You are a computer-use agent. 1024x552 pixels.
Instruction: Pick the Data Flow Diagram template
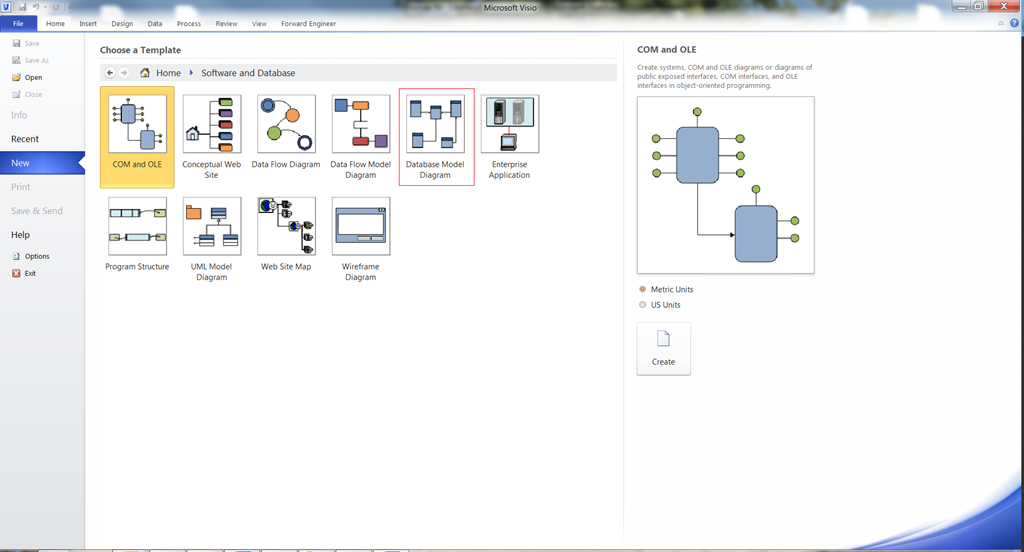[285, 125]
